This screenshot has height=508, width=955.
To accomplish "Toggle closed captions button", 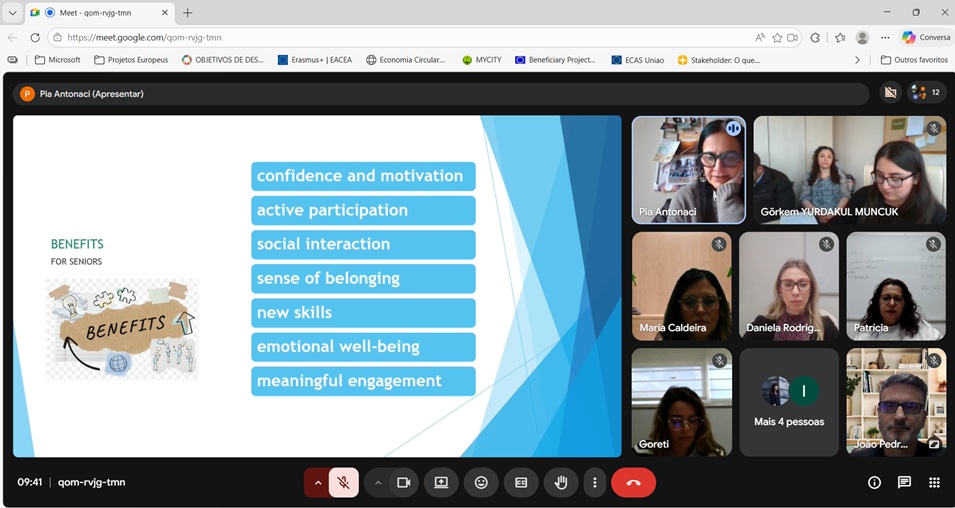I will (x=520, y=482).
